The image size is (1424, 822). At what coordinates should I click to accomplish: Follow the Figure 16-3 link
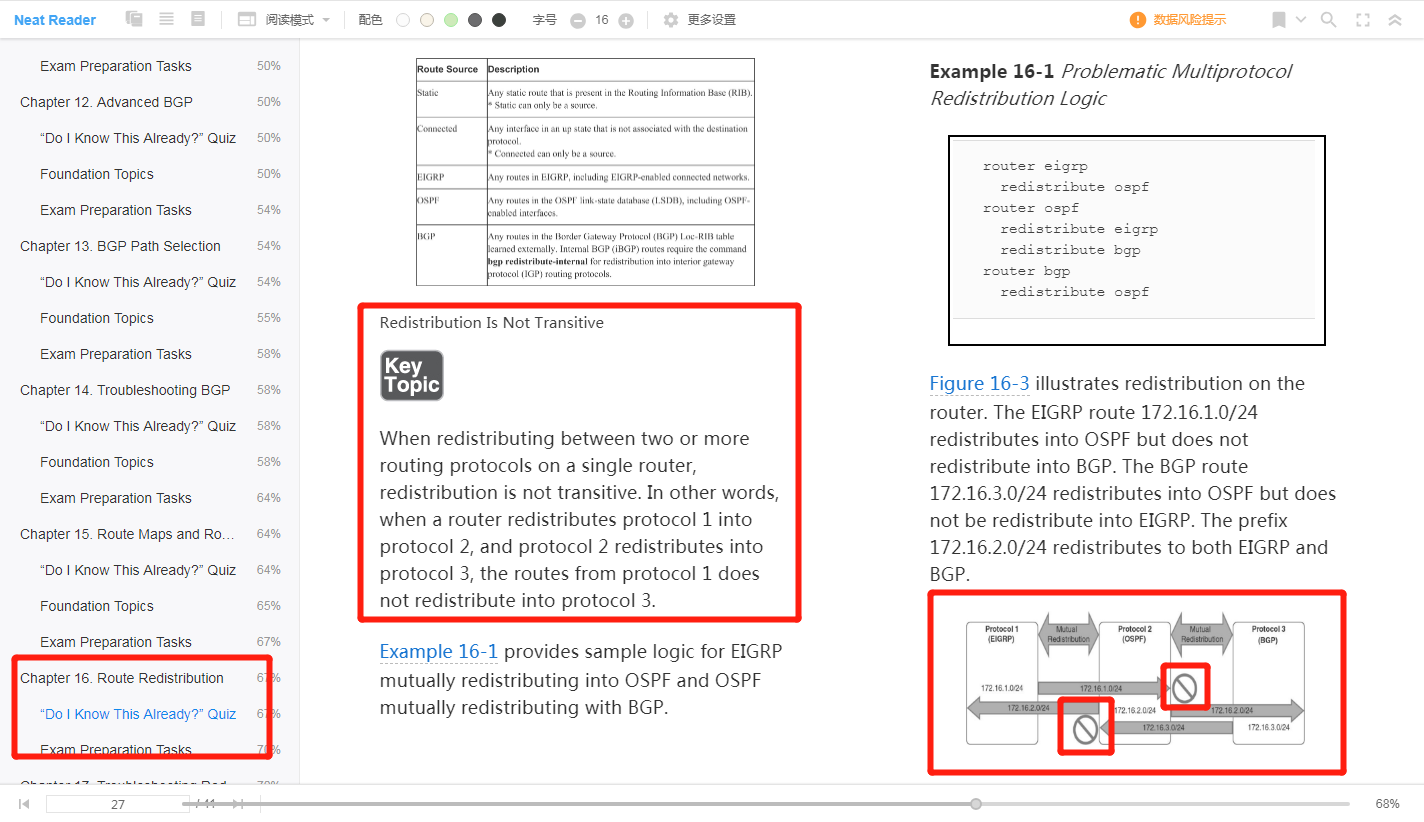click(979, 384)
